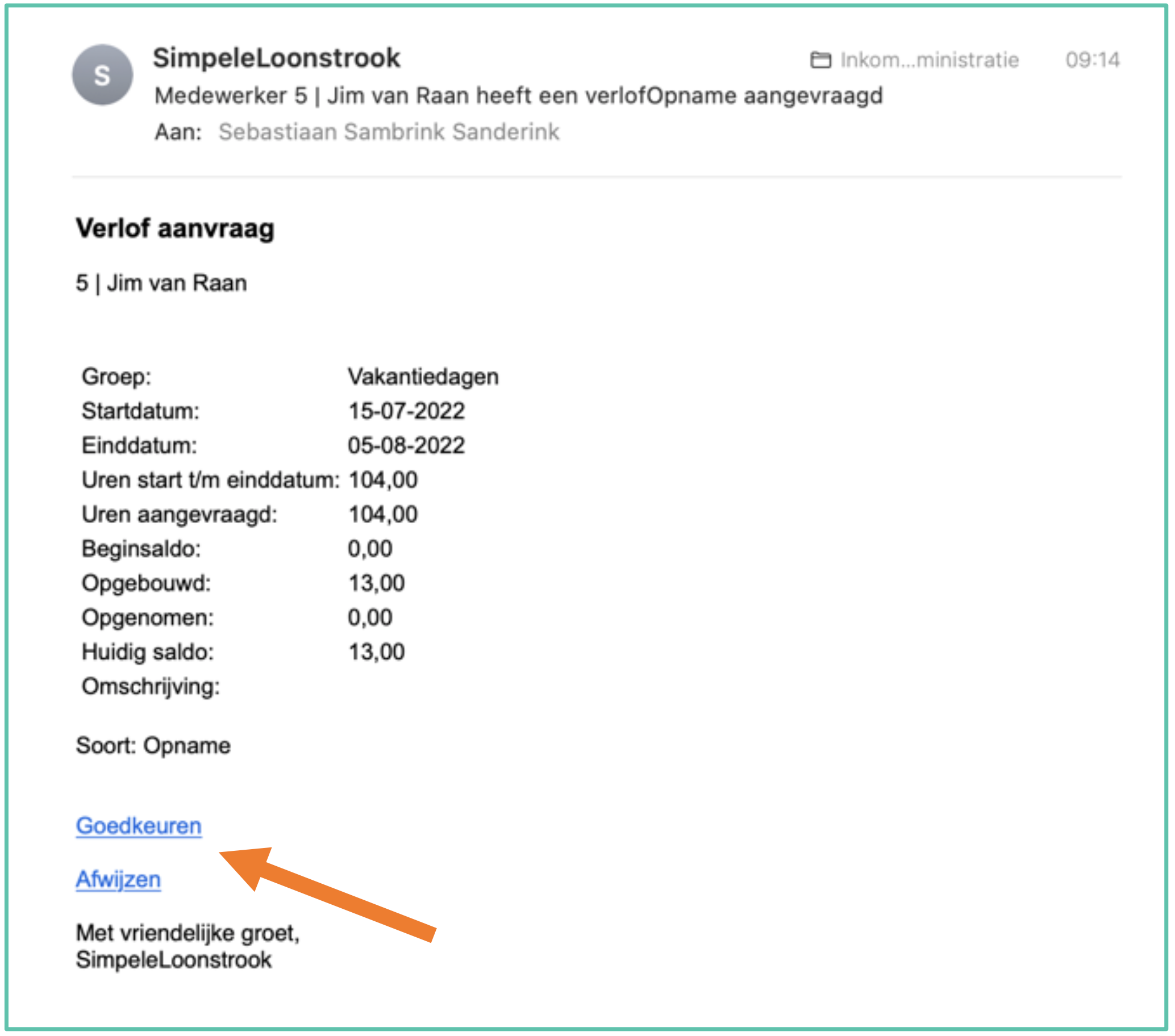Click the Goedkeuren approval link
The width and height of the screenshot is (1175, 1036).
click(x=139, y=826)
